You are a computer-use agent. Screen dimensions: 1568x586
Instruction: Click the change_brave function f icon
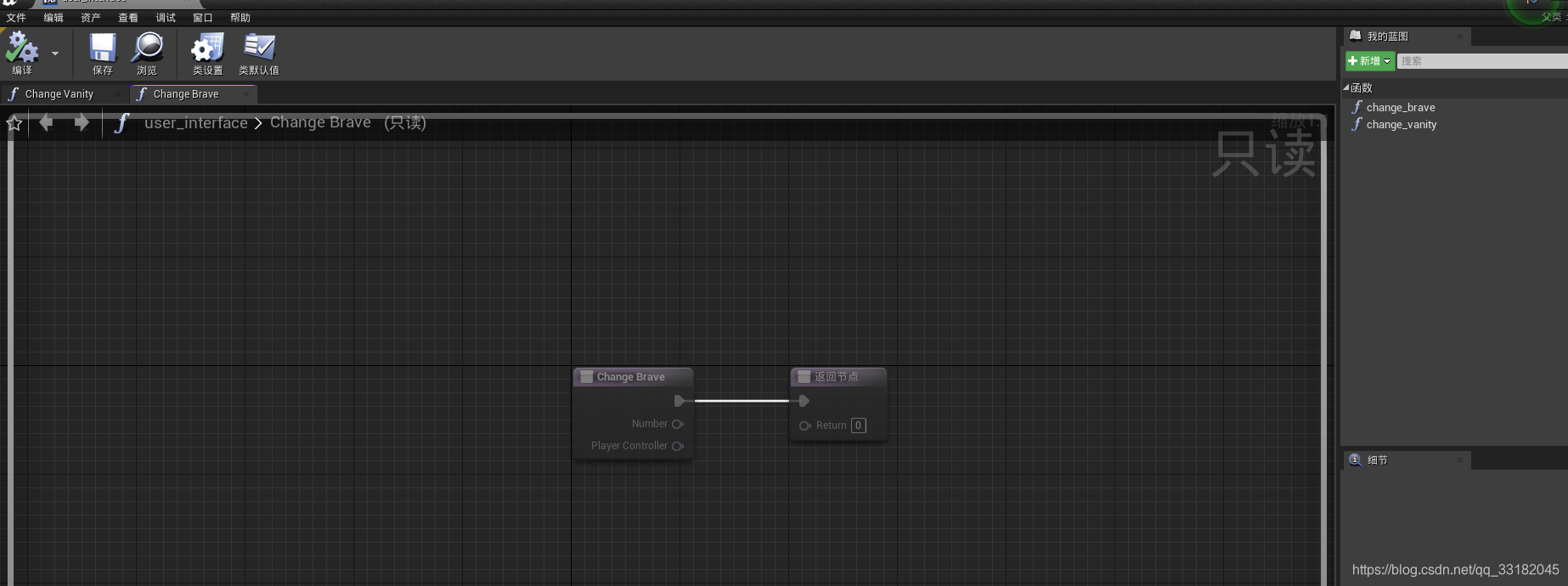[x=1357, y=107]
